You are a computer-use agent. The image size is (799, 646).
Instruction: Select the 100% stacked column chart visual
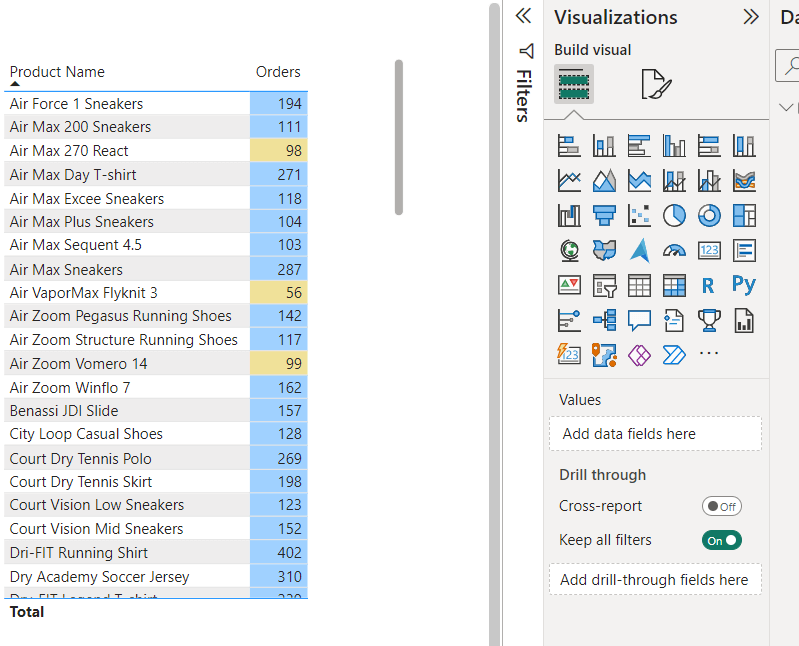tap(744, 146)
